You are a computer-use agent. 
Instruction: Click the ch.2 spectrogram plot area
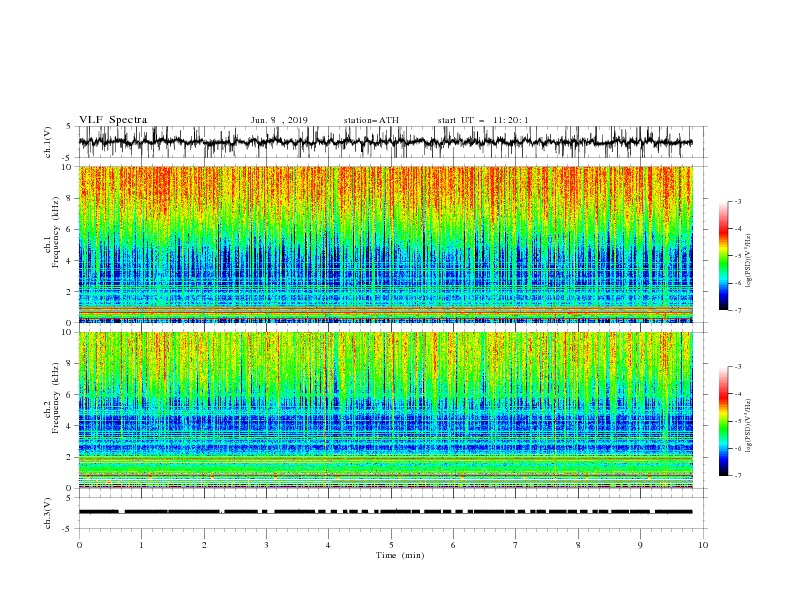point(386,410)
